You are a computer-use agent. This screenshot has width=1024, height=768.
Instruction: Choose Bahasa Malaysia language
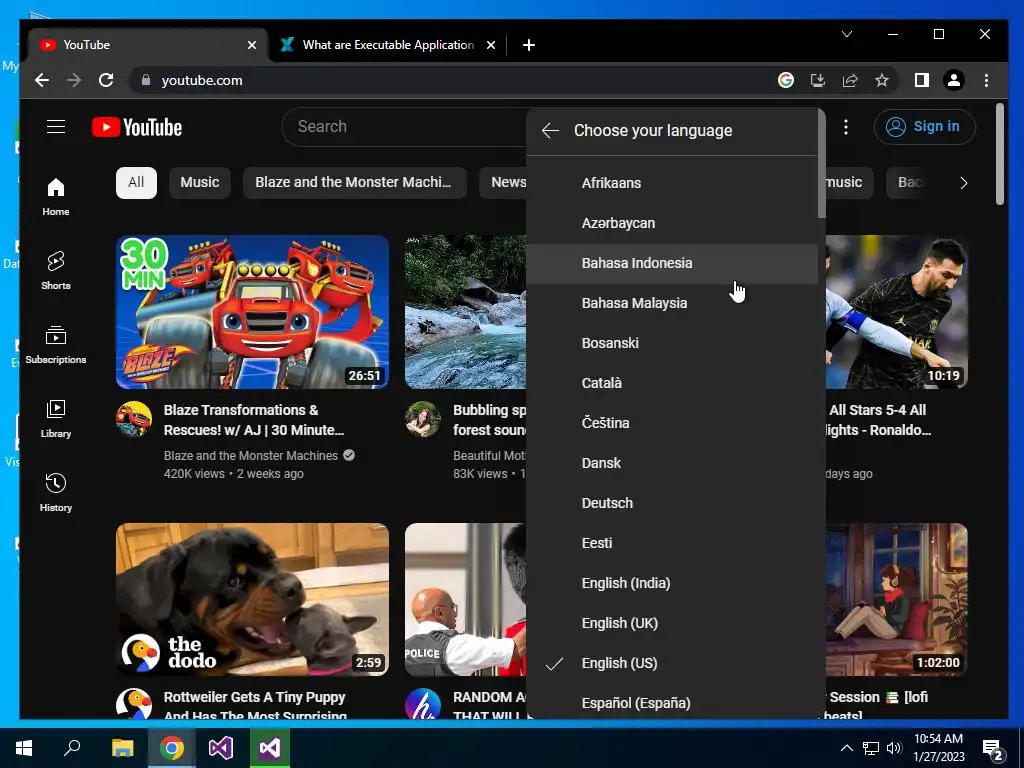coord(672,304)
